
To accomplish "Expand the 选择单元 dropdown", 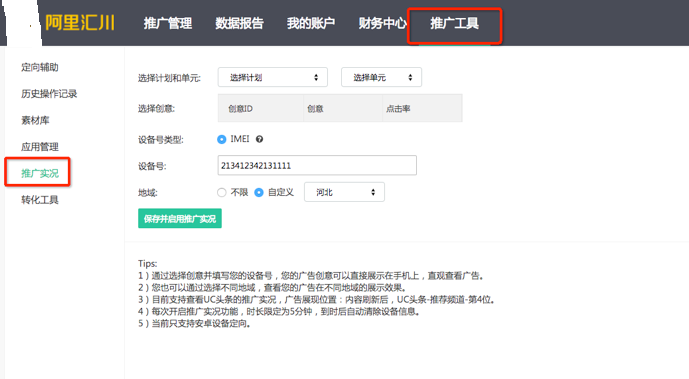I will [x=381, y=77].
